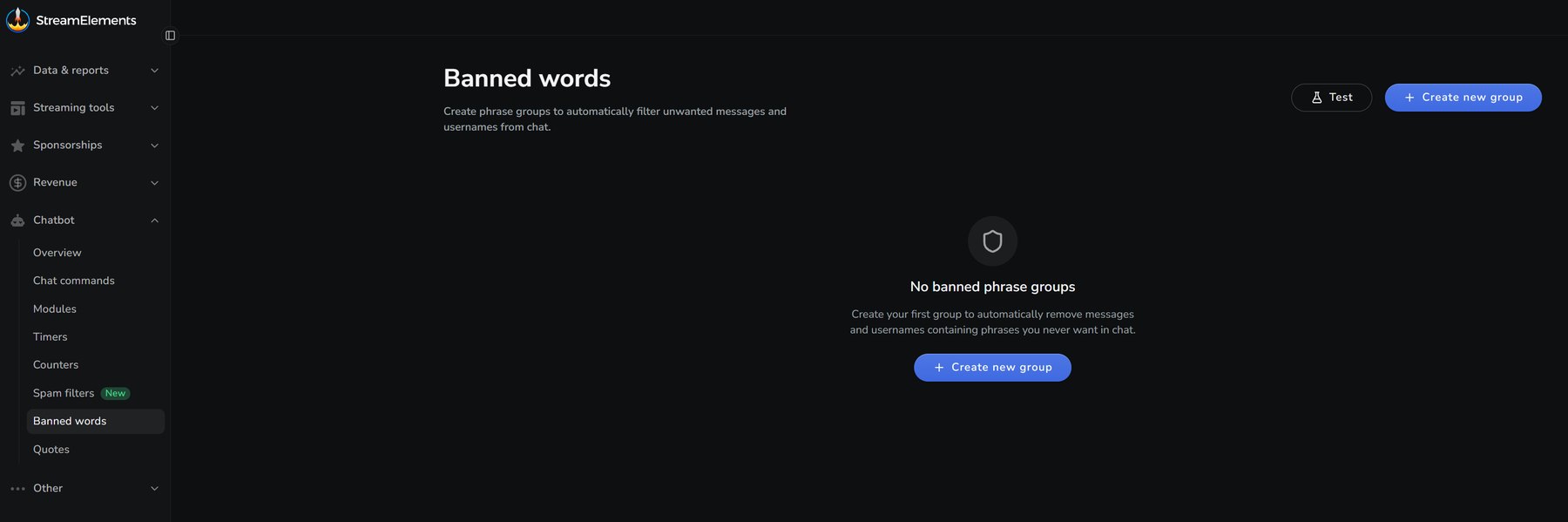Toggle the Chatbot menu label
This screenshot has width=1568, height=522.
[53, 220]
